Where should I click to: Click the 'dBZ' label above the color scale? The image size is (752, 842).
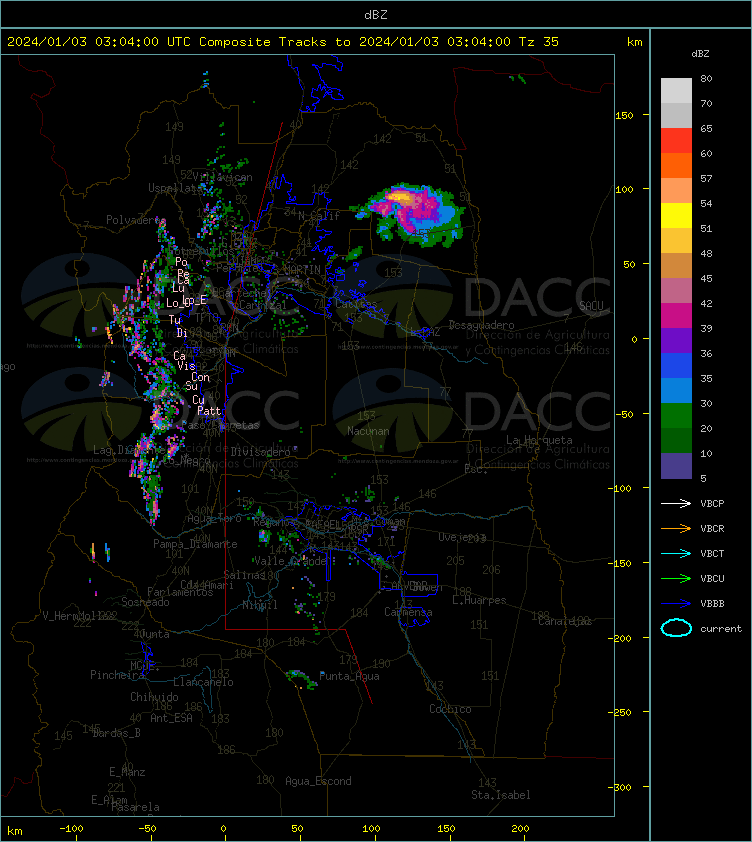click(x=700, y=54)
